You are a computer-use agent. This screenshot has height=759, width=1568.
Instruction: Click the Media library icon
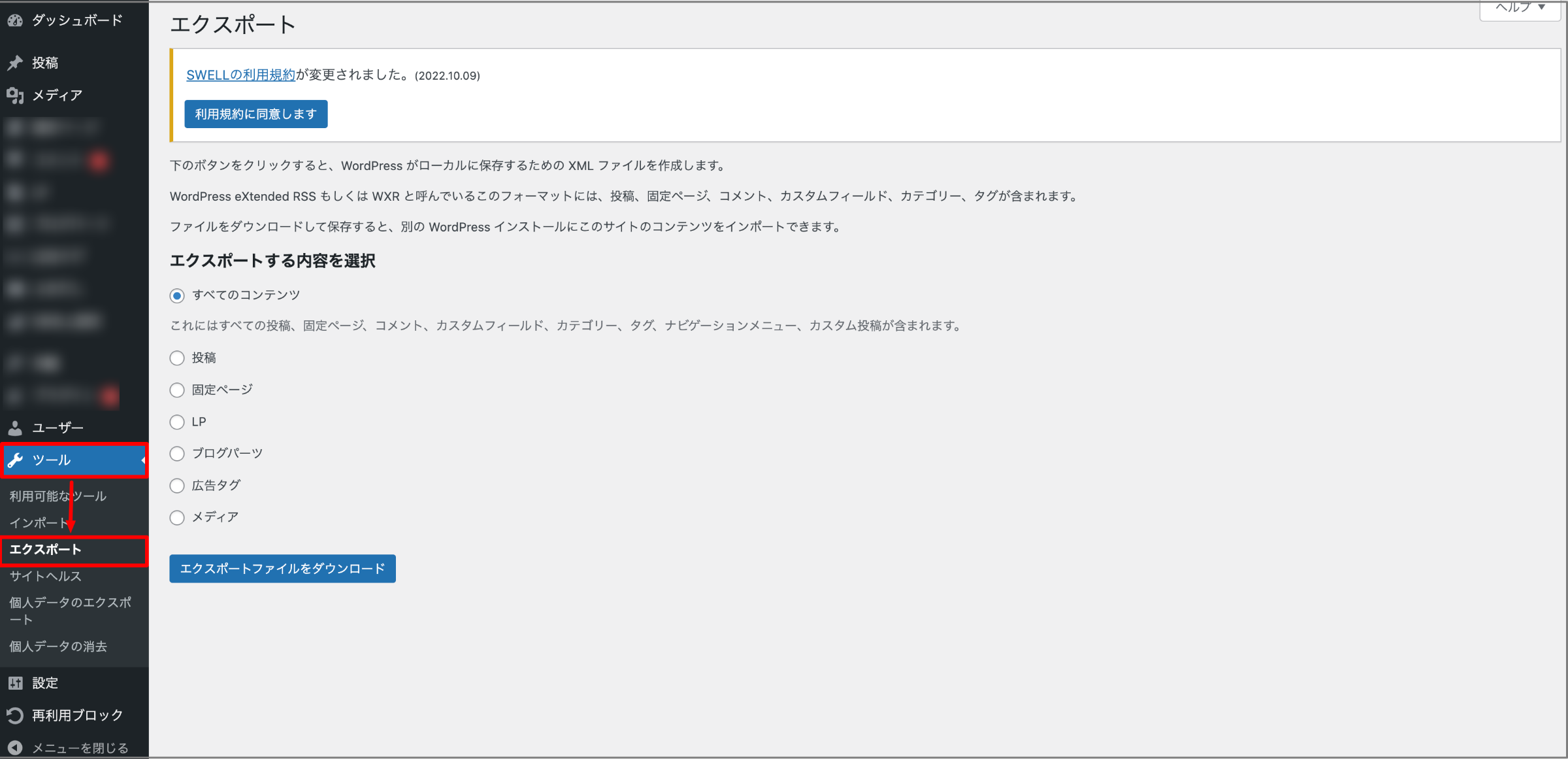15,95
